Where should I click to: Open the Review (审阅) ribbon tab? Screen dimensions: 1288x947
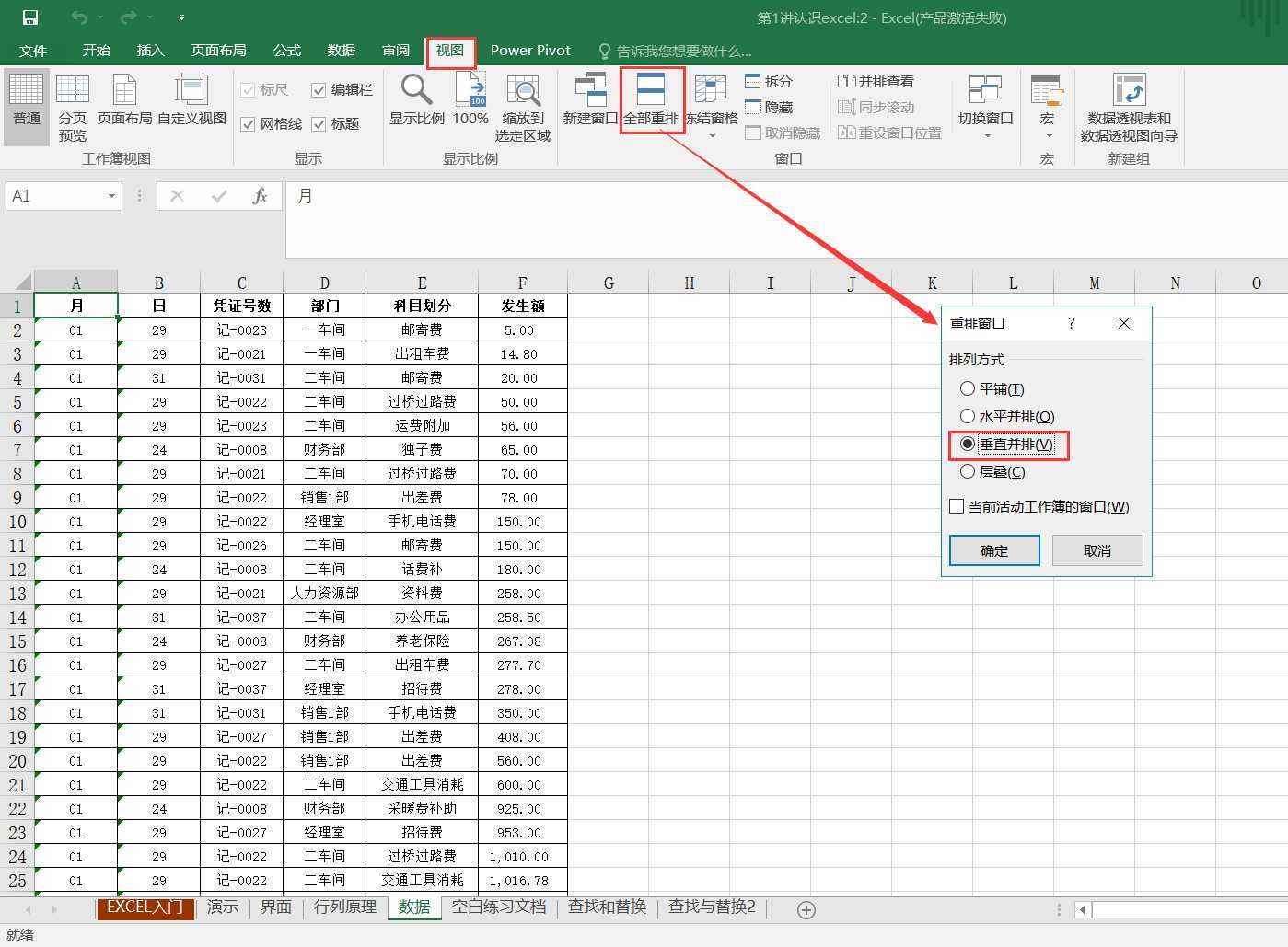tap(396, 51)
